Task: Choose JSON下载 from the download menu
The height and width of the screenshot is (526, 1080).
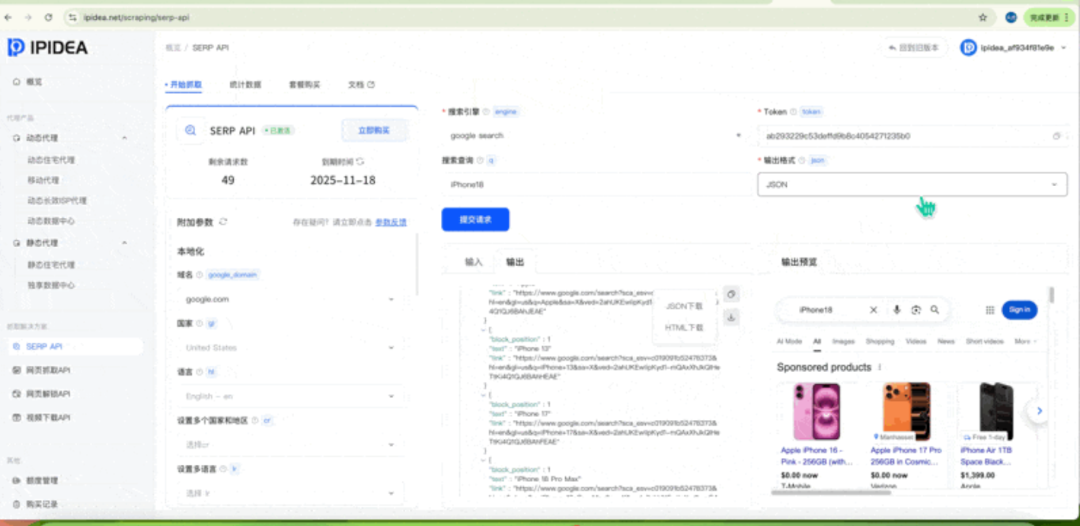Action: pos(684,306)
